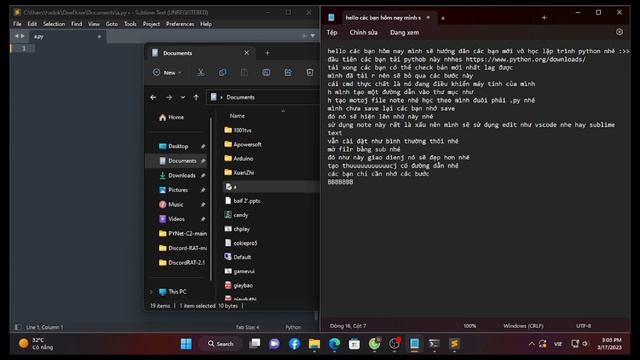Click the Delete trash icon in File Explorer
Image resolution: width=640 pixels, height=360 pixels.
pos(310,72)
